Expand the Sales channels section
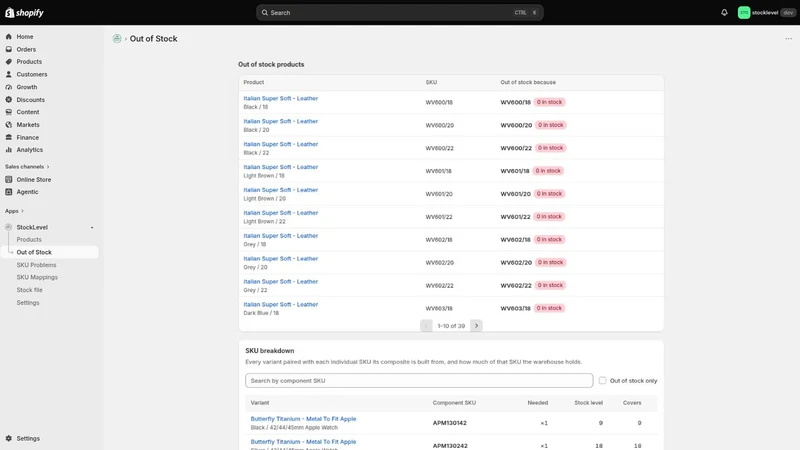The height and width of the screenshot is (450, 800). point(27,167)
